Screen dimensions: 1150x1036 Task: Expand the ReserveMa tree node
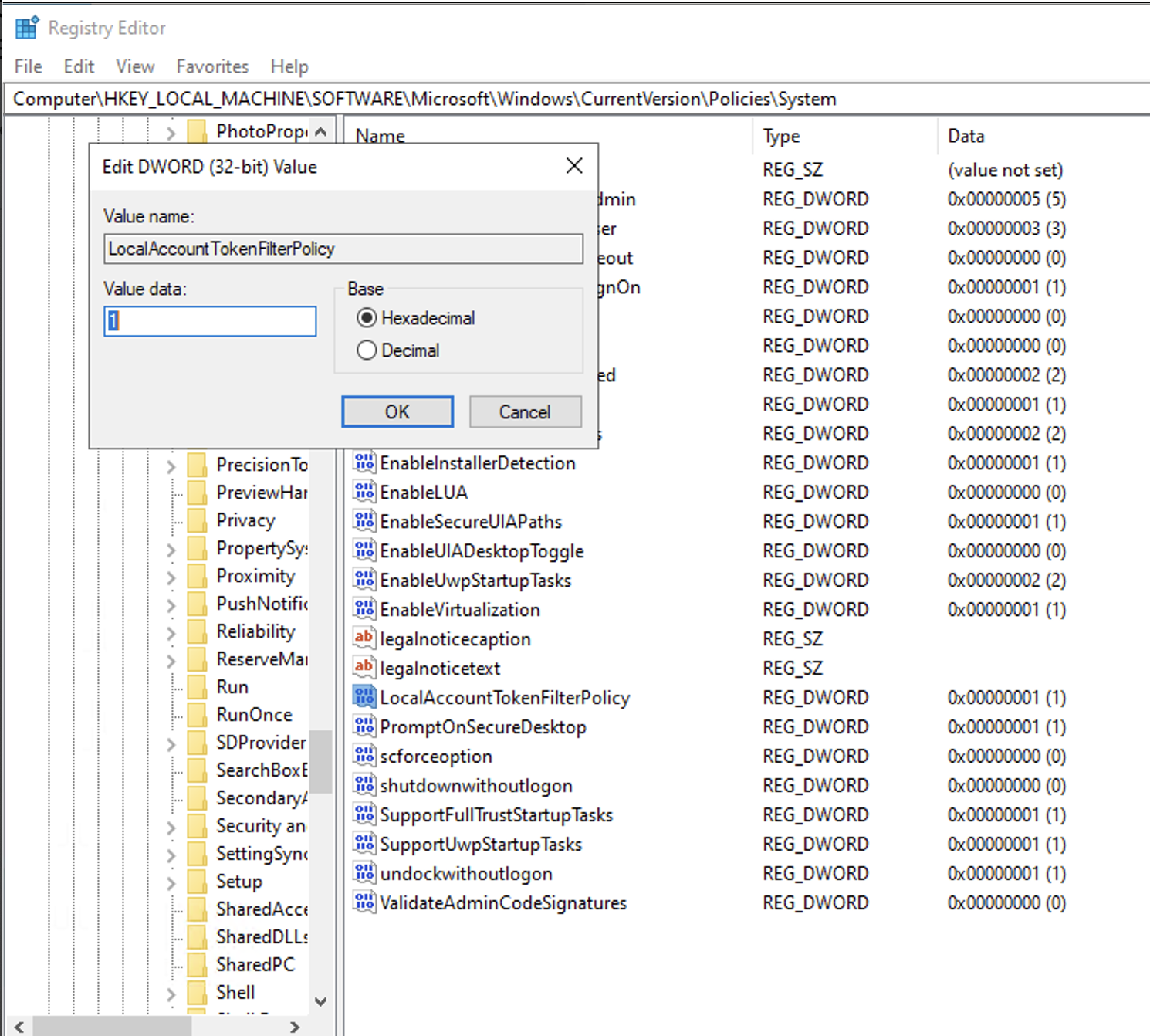pyautogui.click(x=171, y=660)
